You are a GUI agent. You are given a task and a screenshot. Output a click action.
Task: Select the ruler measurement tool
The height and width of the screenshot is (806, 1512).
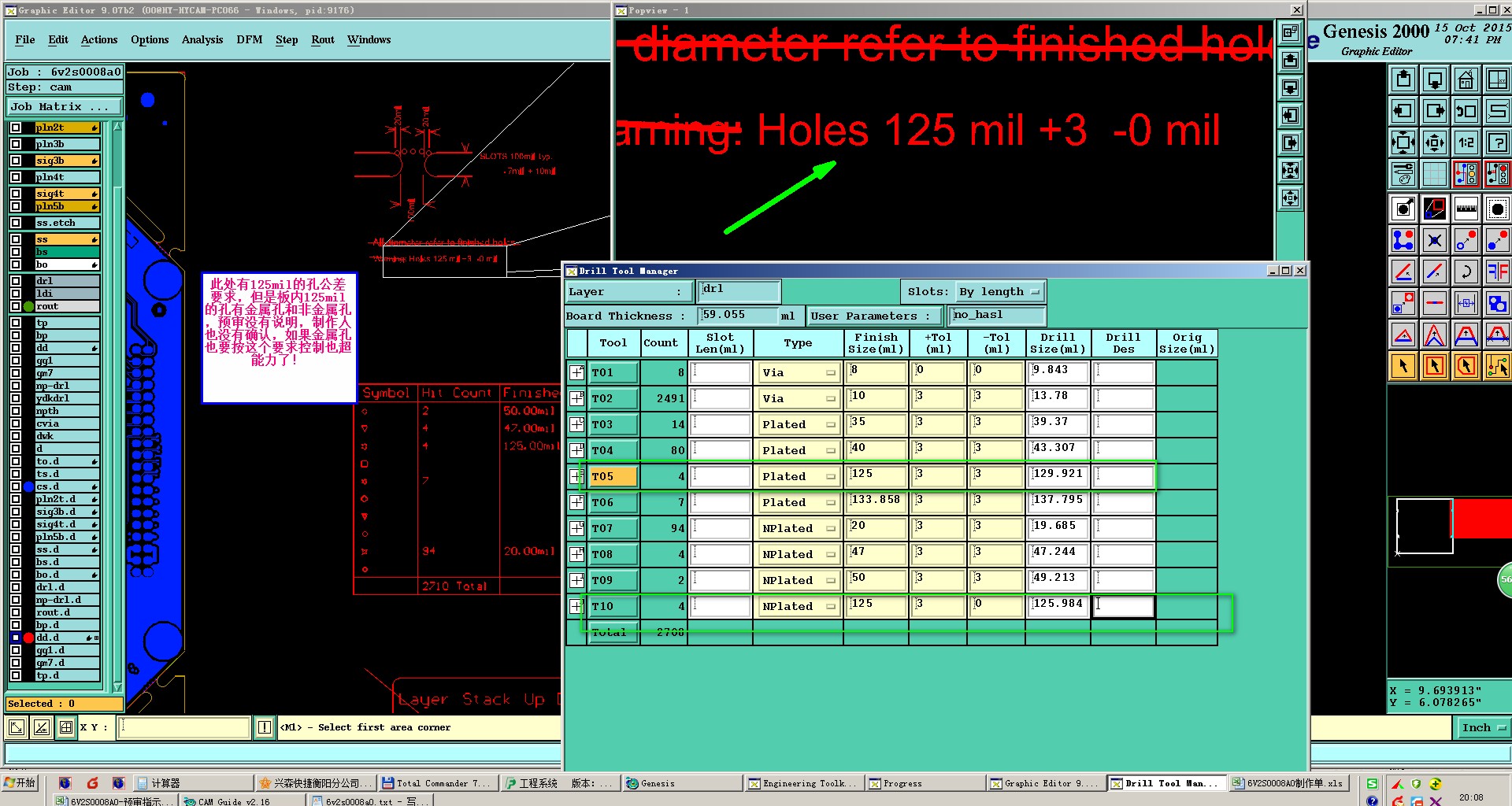(x=1466, y=209)
